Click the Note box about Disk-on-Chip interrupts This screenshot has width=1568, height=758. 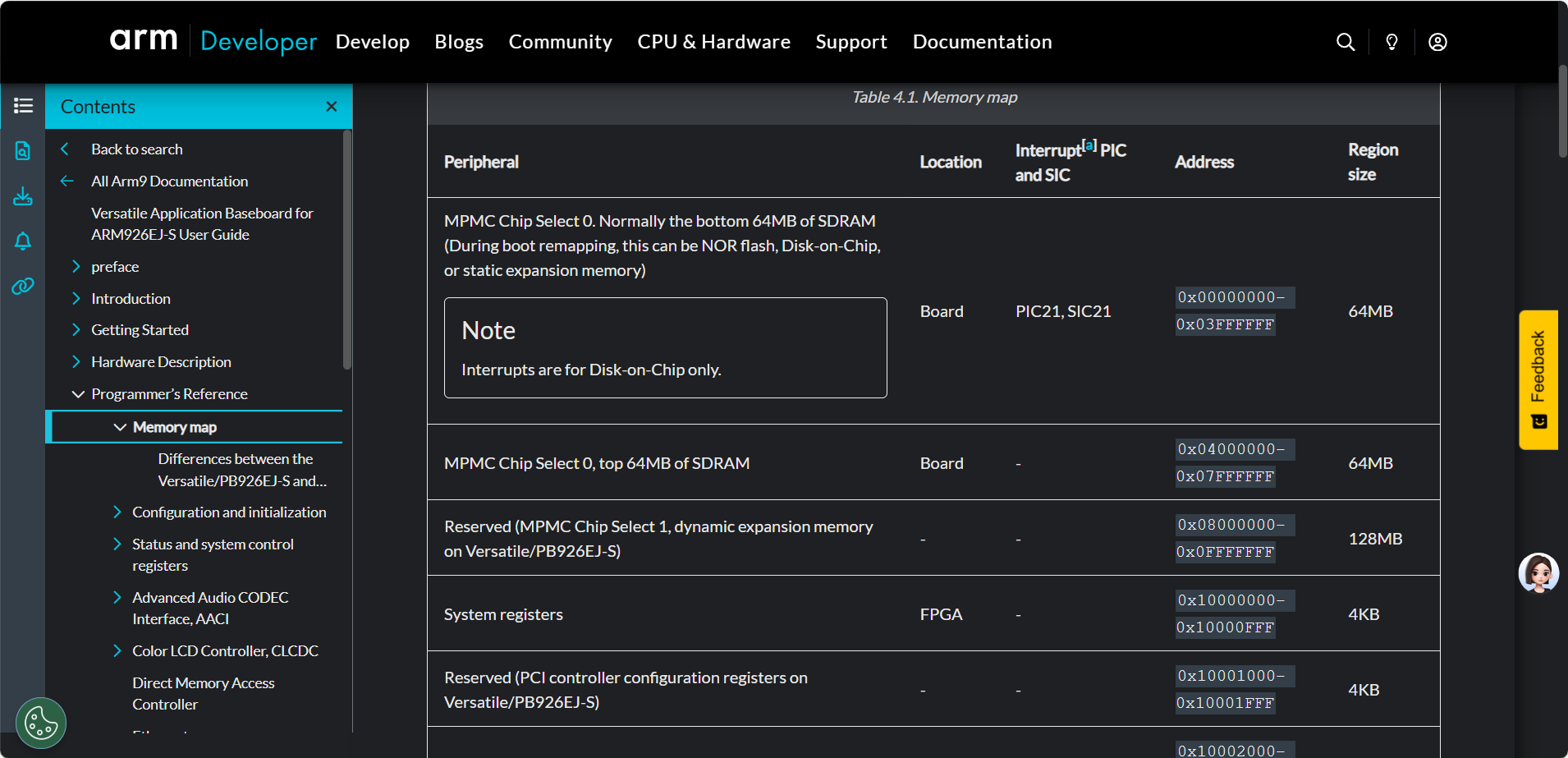pyautogui.click(x=665, y=347)
